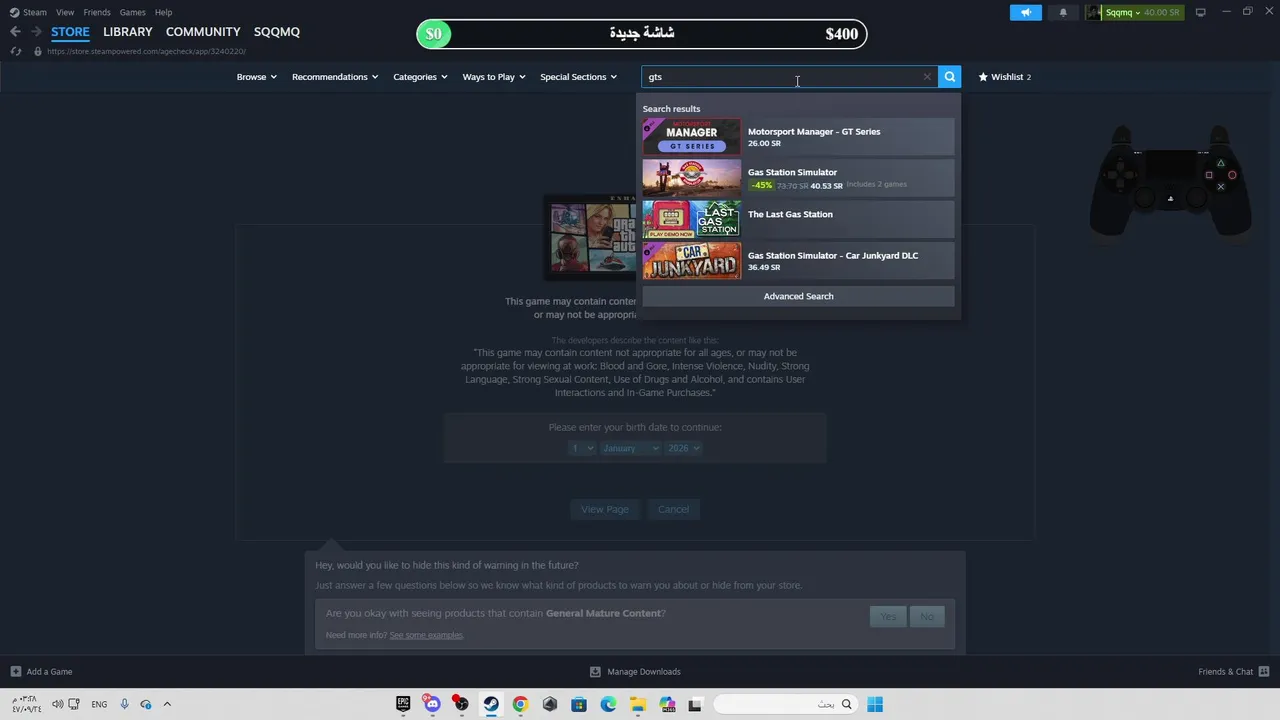Expand the Categories dropdown

coord(420,77)
